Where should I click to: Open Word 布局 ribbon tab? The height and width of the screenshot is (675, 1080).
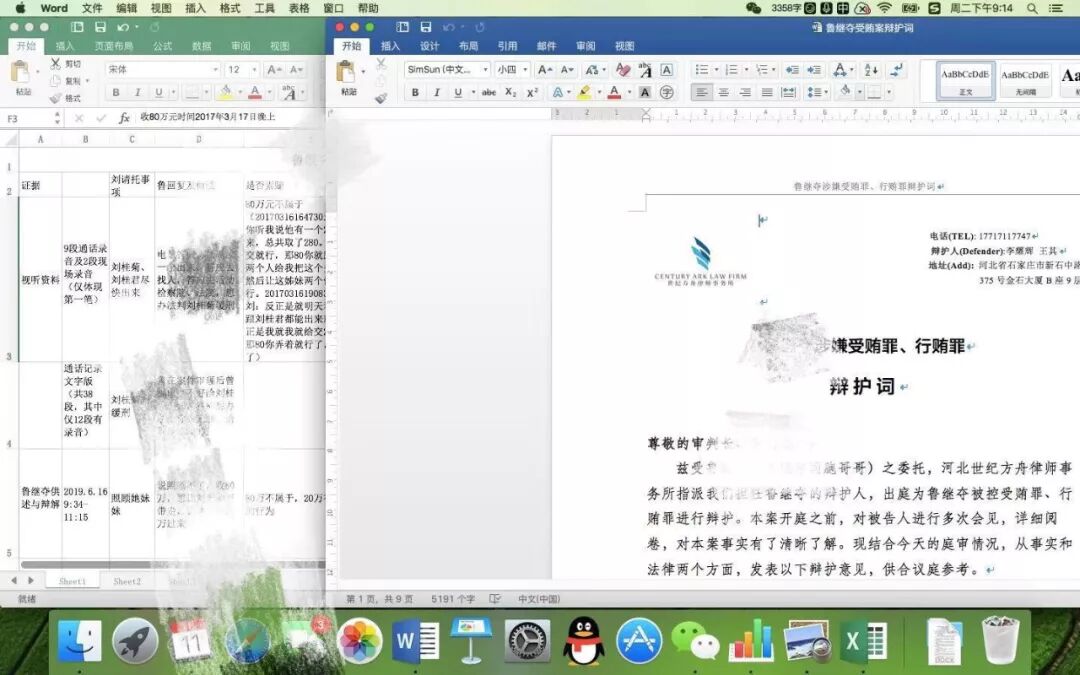[468, 46]
